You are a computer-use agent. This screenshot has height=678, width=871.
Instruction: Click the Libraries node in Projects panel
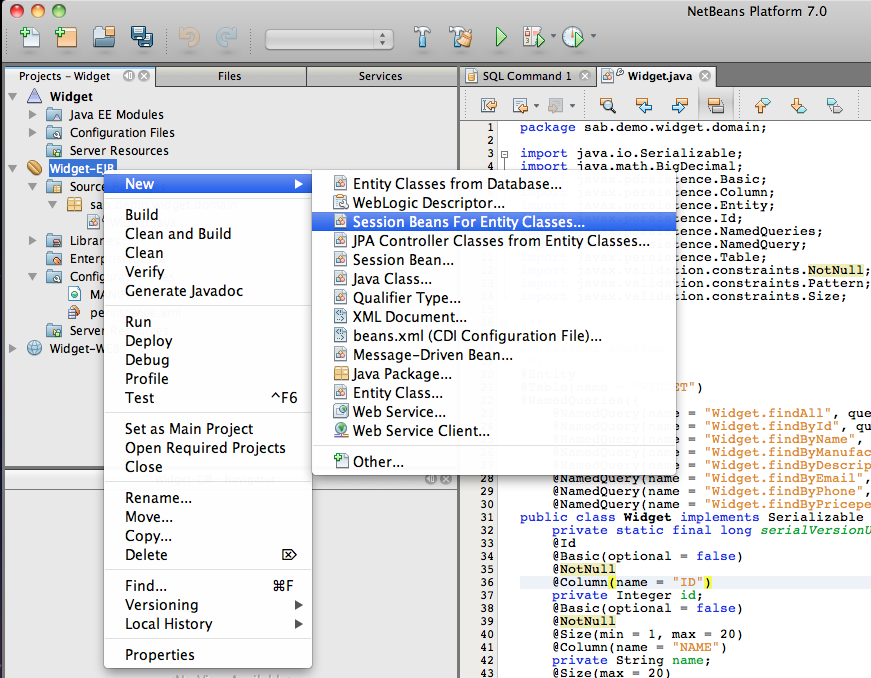click(60, 240)
